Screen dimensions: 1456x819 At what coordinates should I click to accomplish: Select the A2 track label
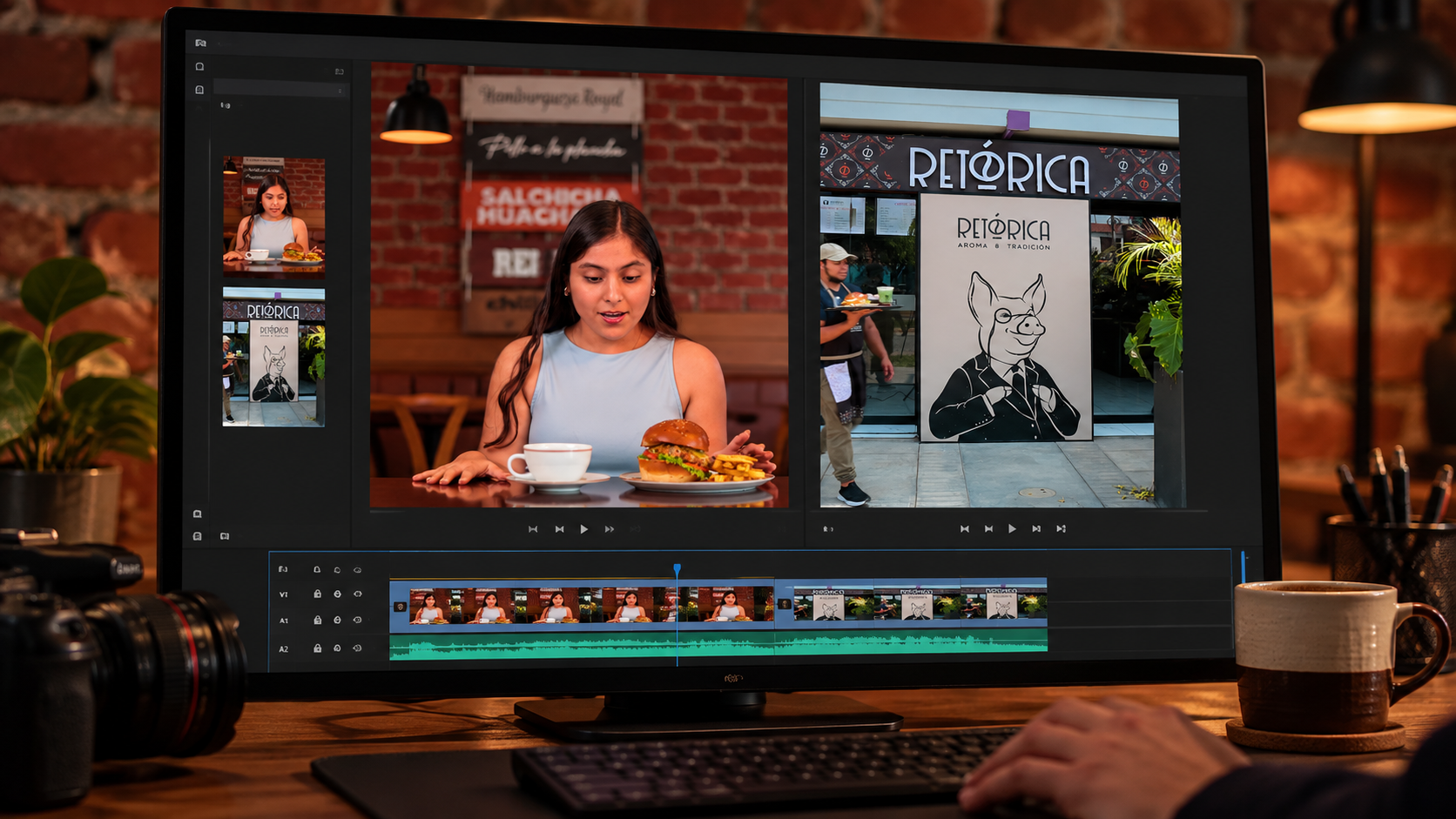point(283,648)
